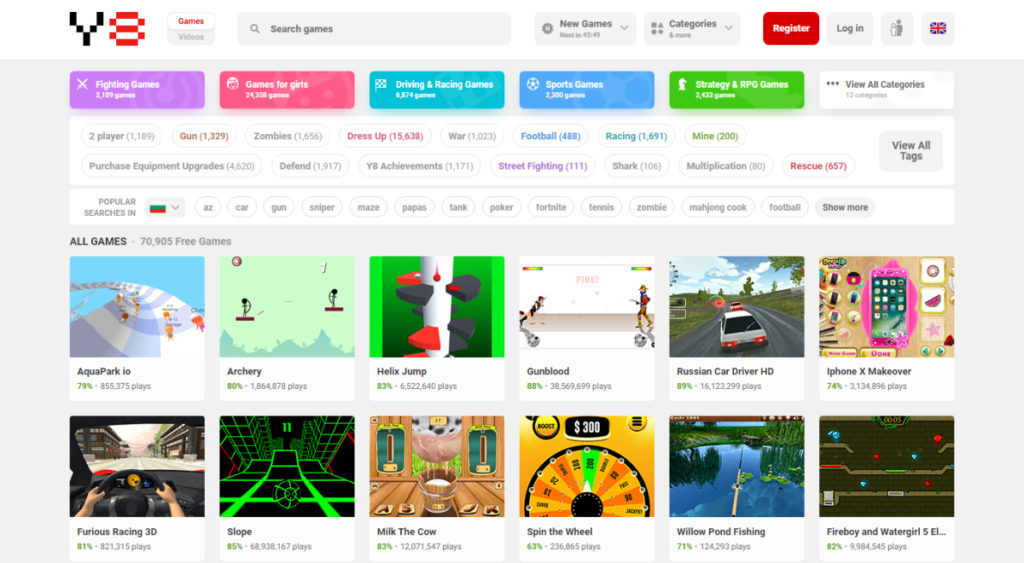Open Driving & Racing Games category tile

pyautogui.click(x=436, y=89)
